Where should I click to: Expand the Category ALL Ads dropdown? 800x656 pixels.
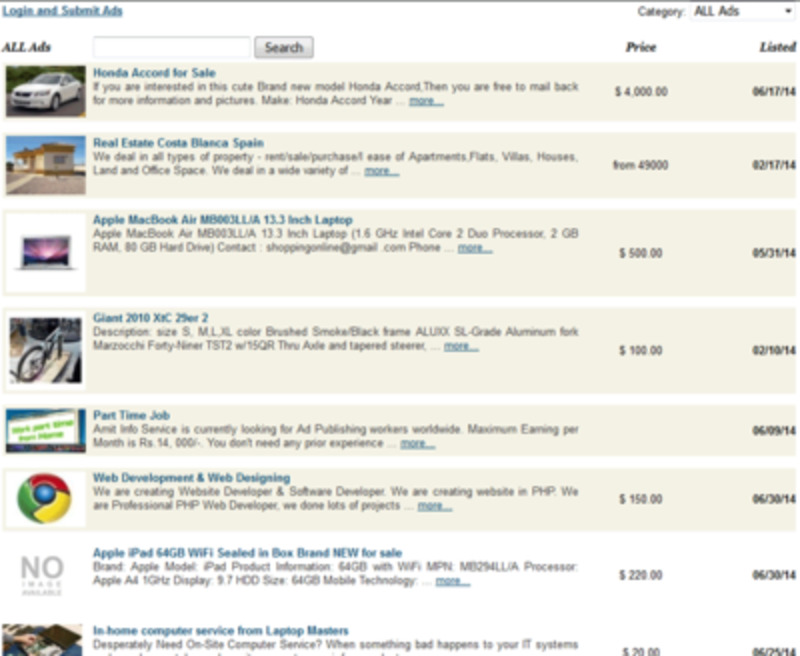point(742,11)
